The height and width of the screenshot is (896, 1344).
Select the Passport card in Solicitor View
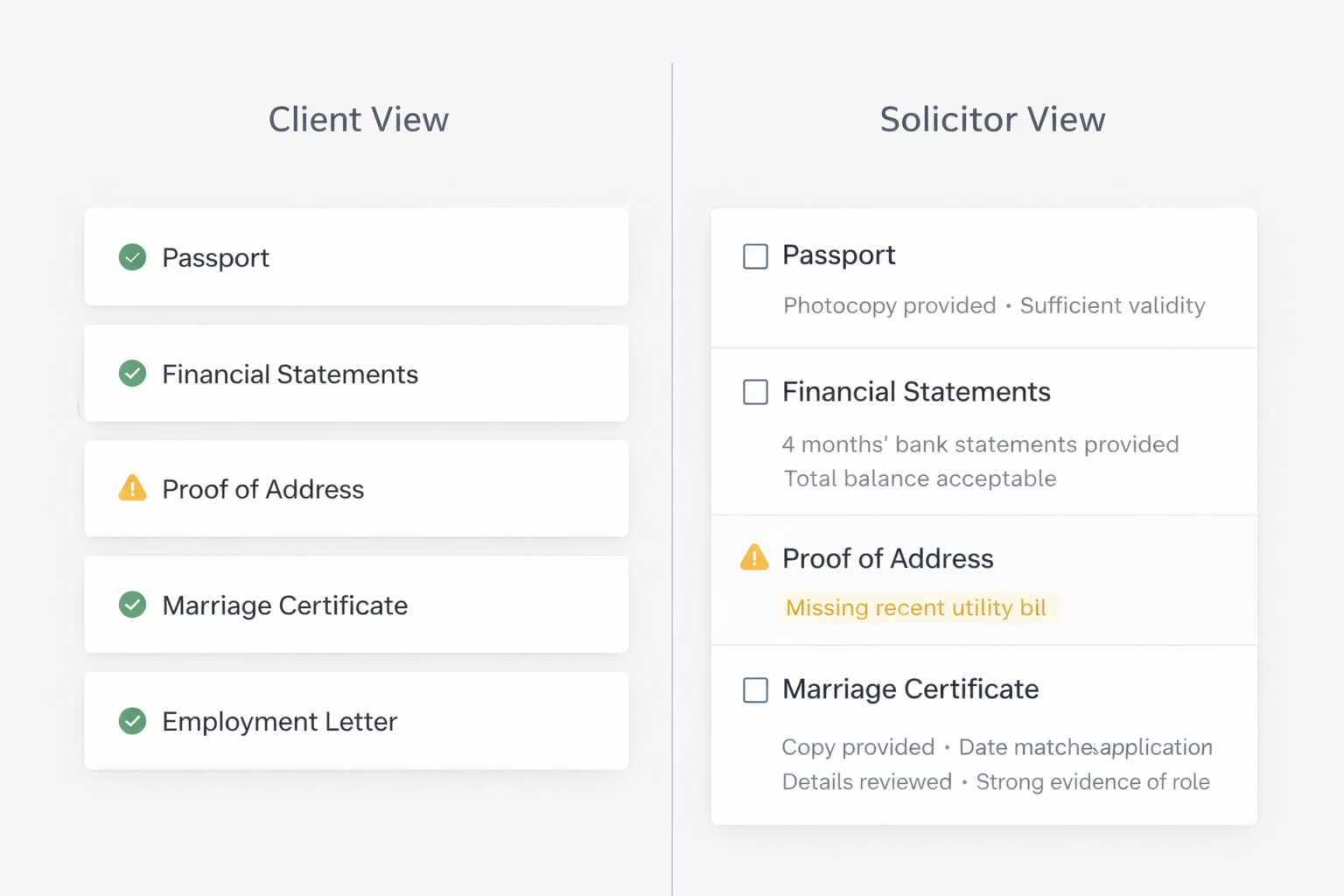click(x=983, y=276)
